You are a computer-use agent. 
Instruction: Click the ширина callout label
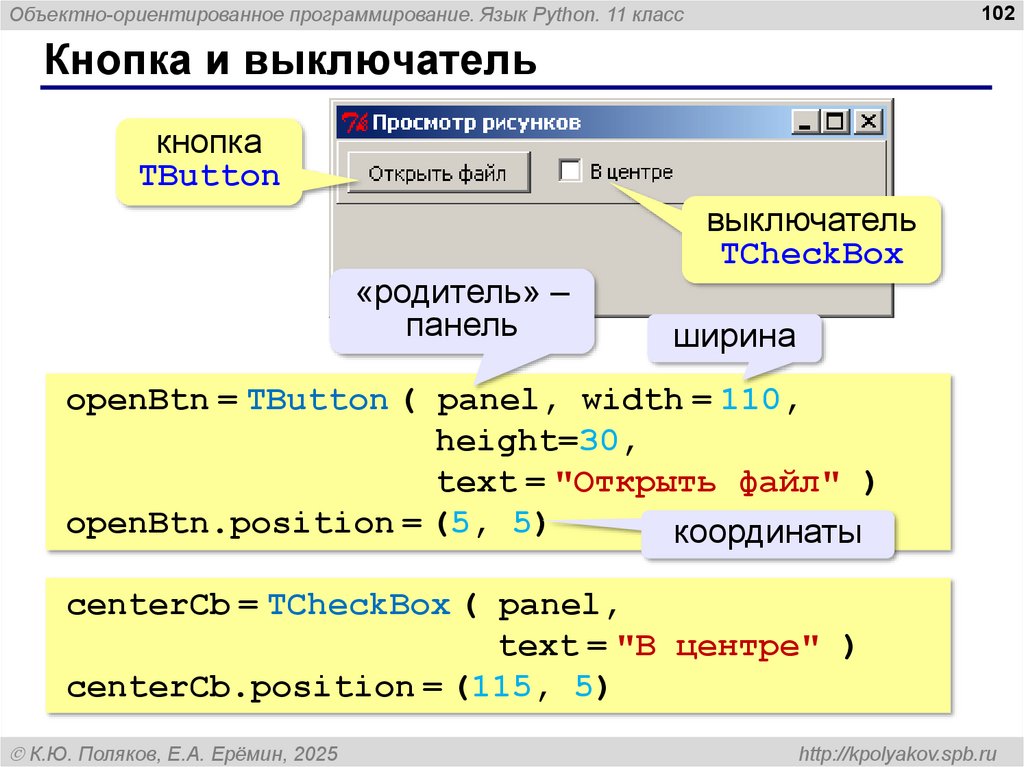tap(734, 337)
